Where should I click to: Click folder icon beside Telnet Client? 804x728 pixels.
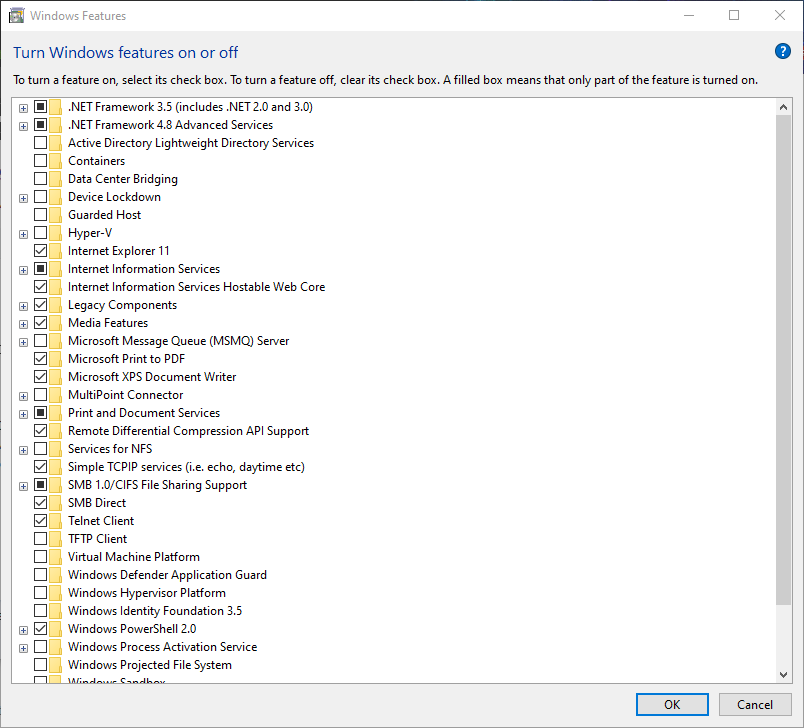[55, 521]
